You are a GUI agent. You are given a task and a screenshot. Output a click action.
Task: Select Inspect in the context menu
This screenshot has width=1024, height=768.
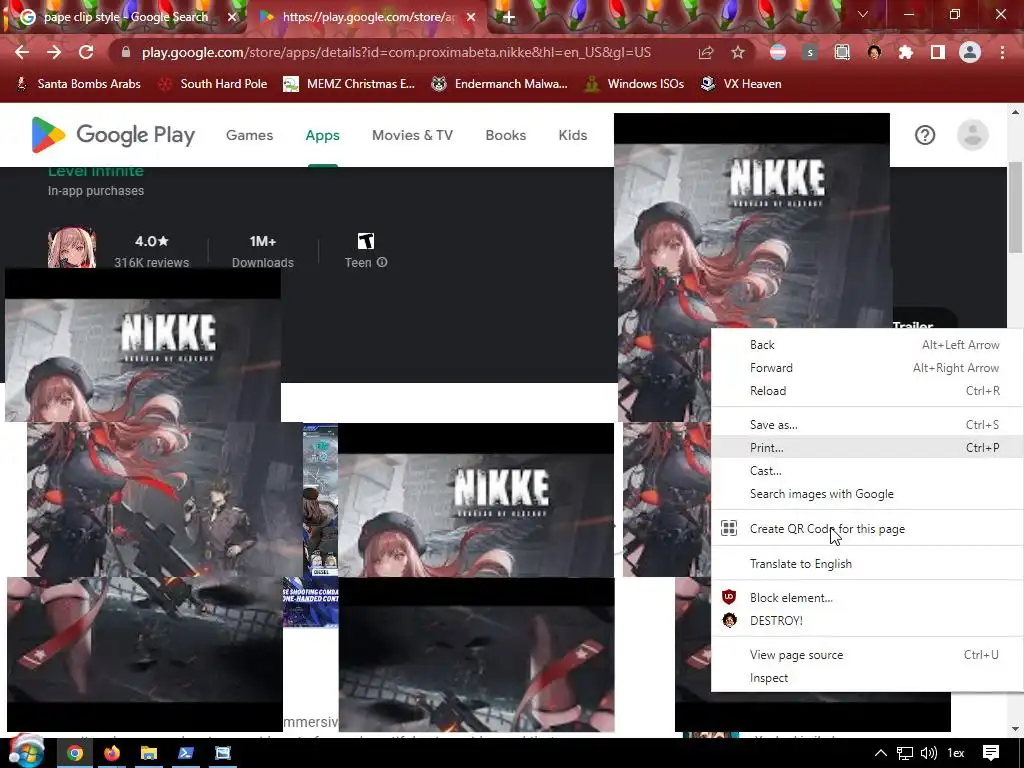pyautogui.click(x=867, y=678)
